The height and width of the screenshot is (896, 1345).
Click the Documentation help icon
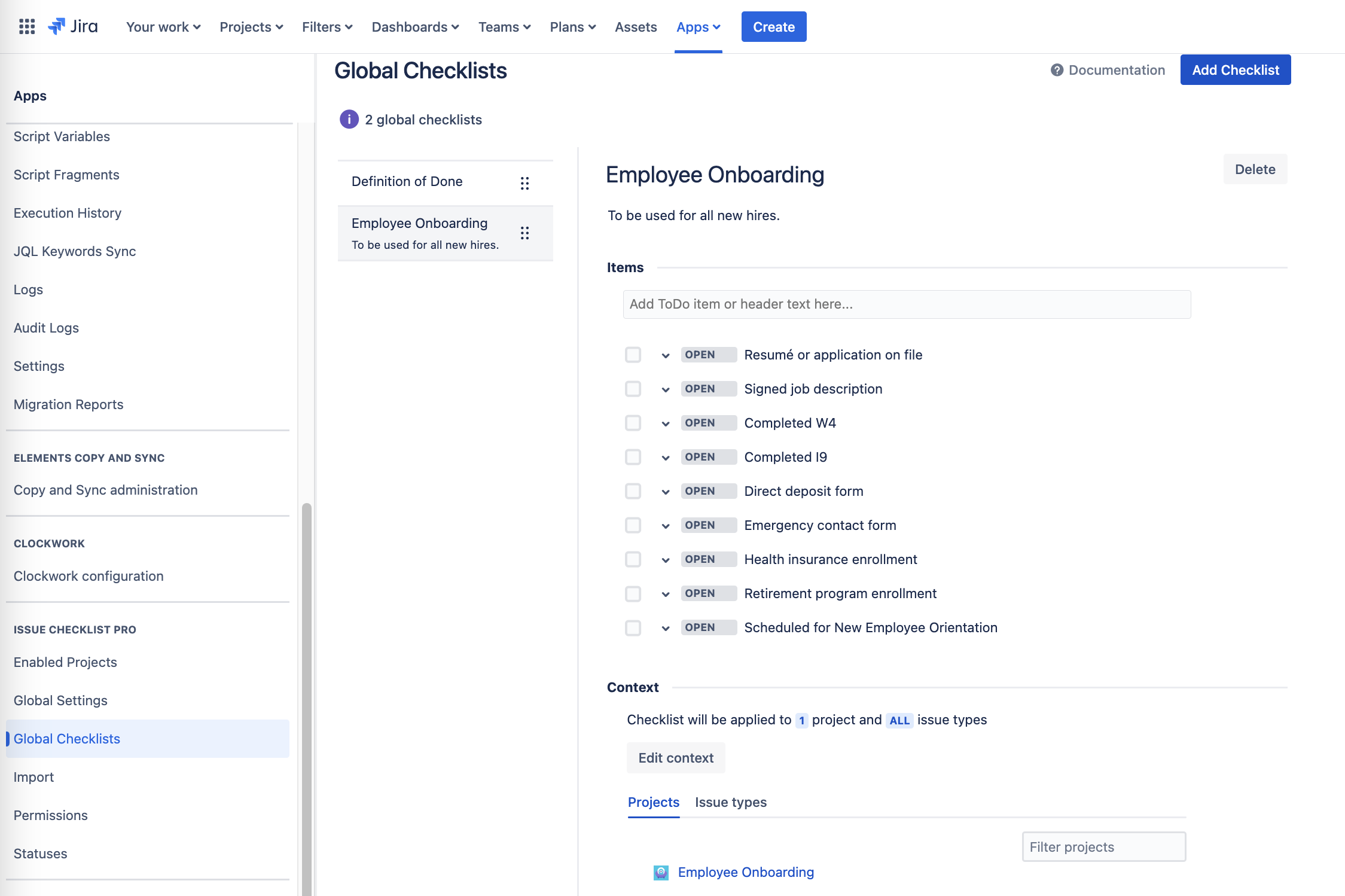click(x=1057, y=70)
